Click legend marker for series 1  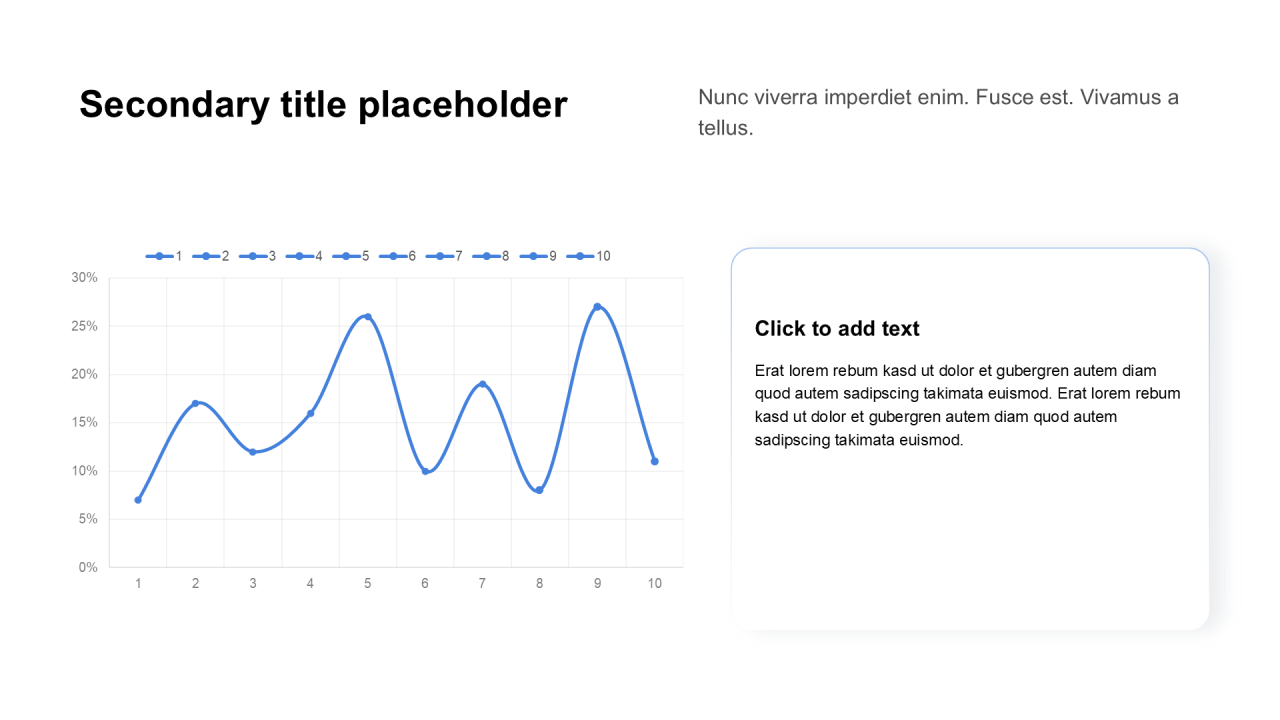159,256
